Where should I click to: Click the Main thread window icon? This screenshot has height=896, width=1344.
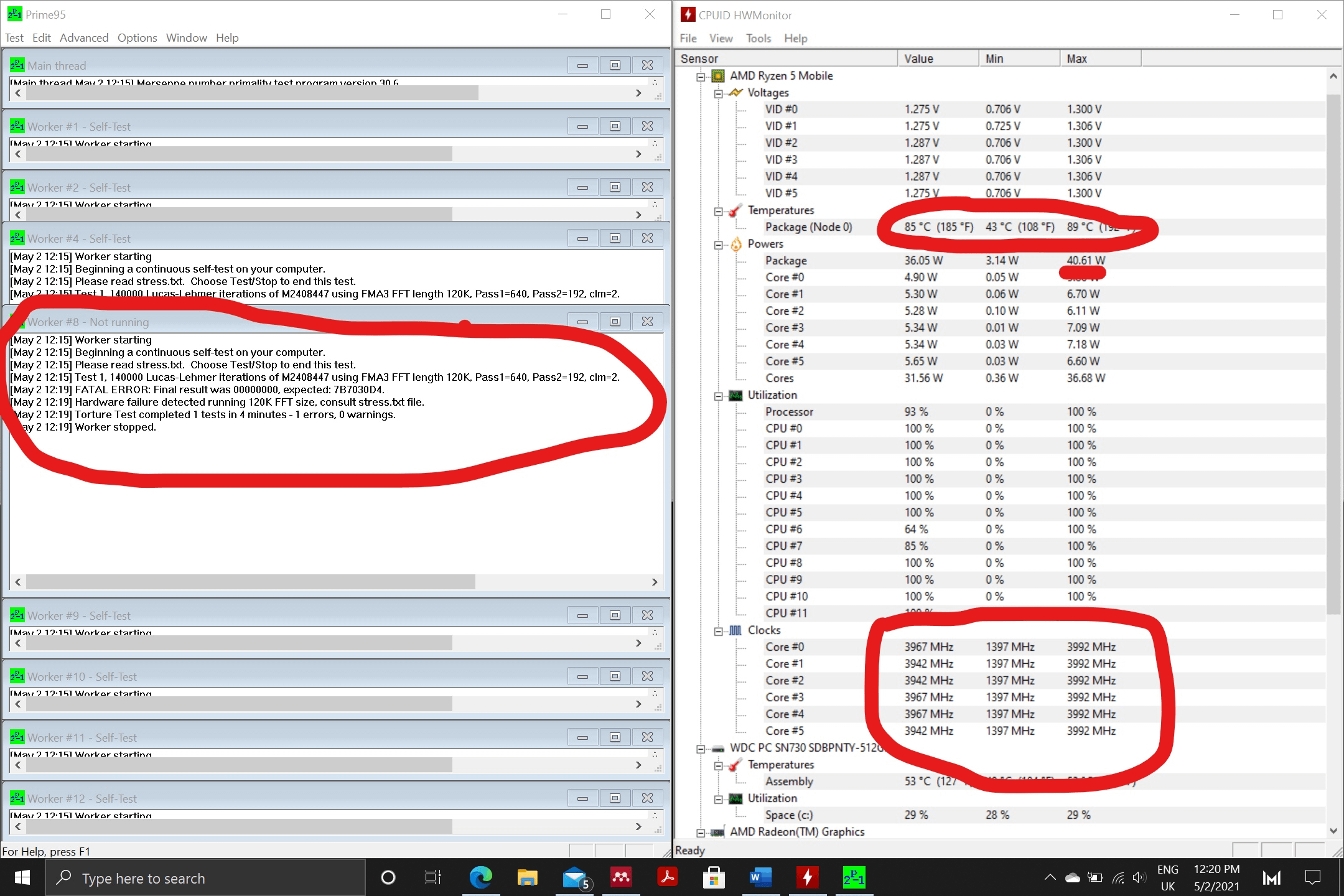point(17,65)
